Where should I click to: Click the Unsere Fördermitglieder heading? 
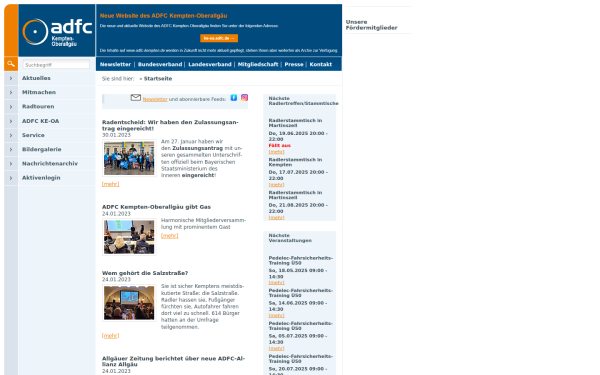click(371, 25)
